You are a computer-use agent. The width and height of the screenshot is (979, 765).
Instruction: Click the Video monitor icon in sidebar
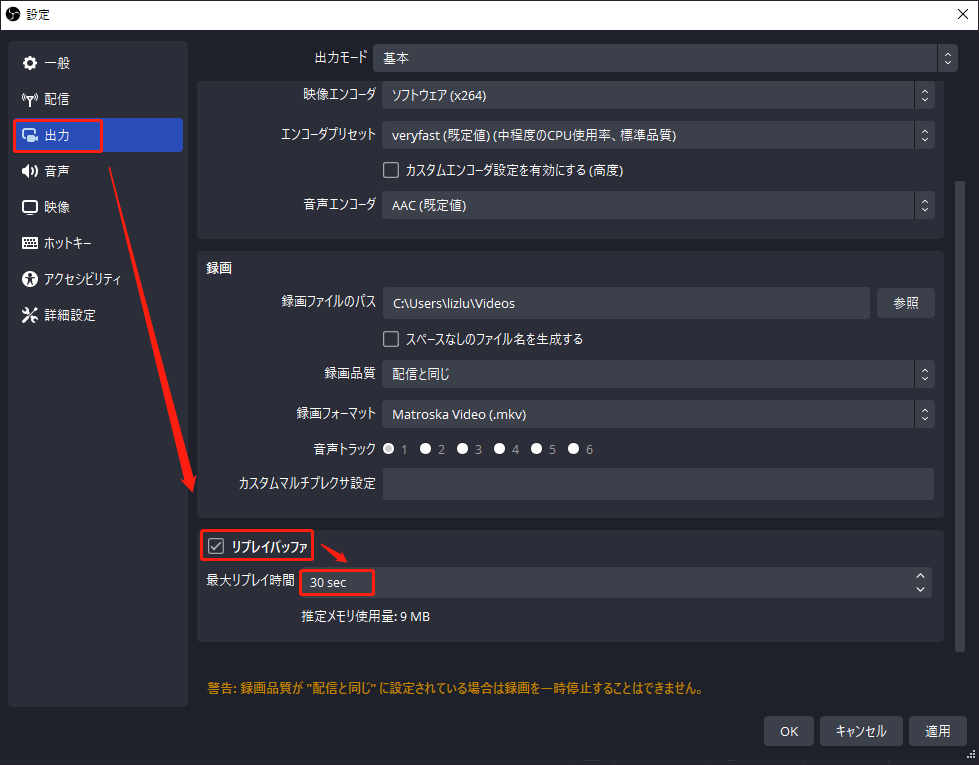[x=29, y=207]
